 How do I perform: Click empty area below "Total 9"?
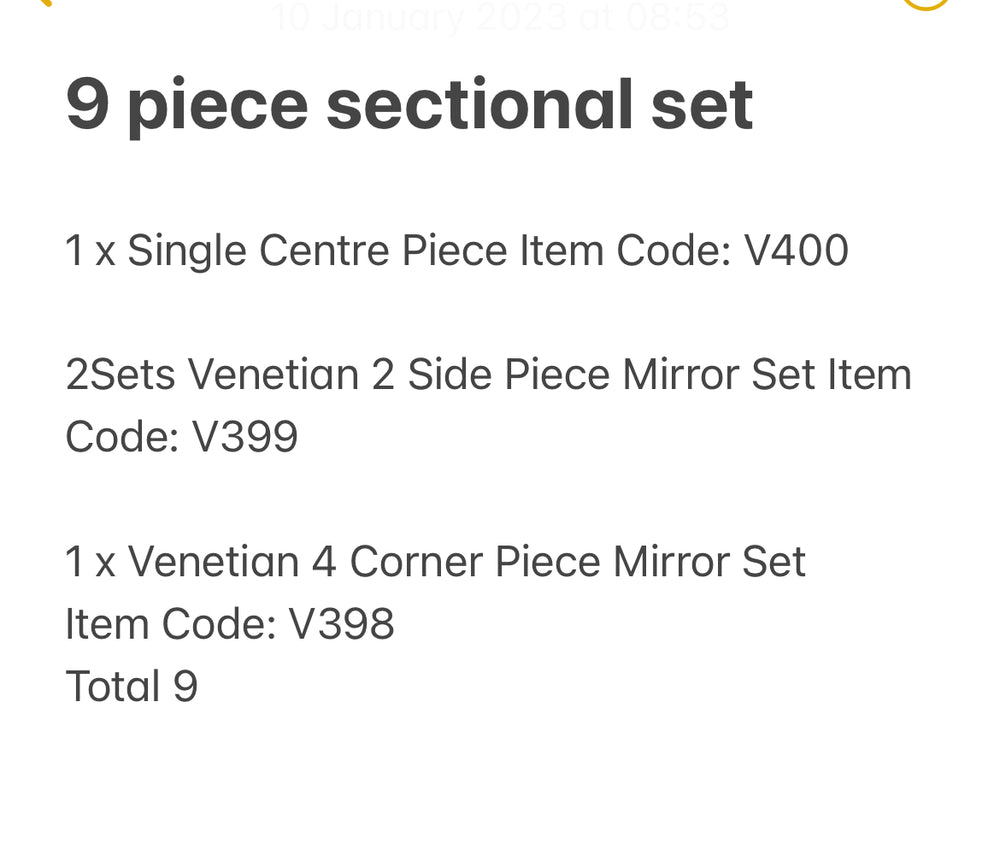[x=500, y=790]
